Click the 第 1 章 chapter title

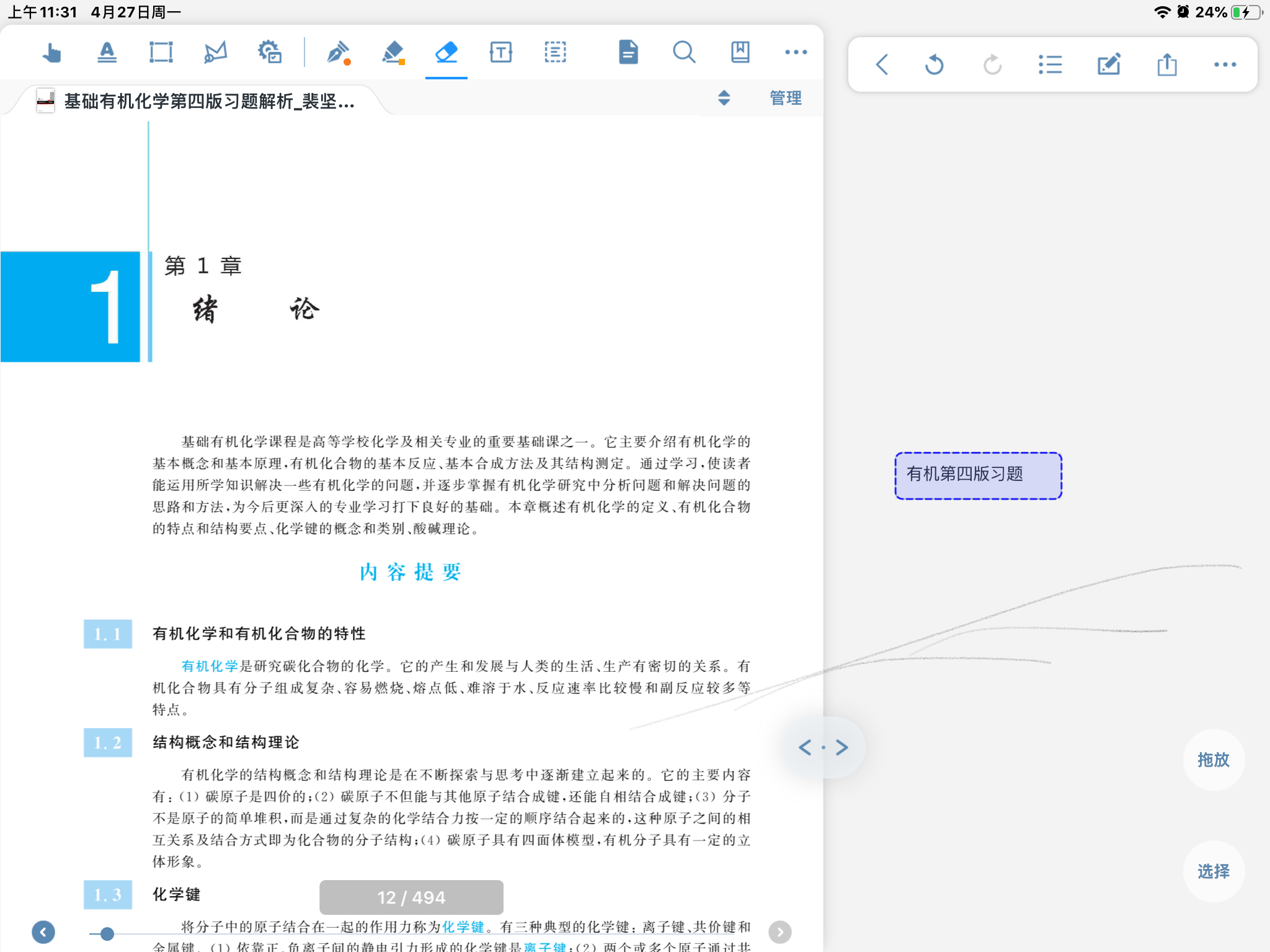(202, 266)
